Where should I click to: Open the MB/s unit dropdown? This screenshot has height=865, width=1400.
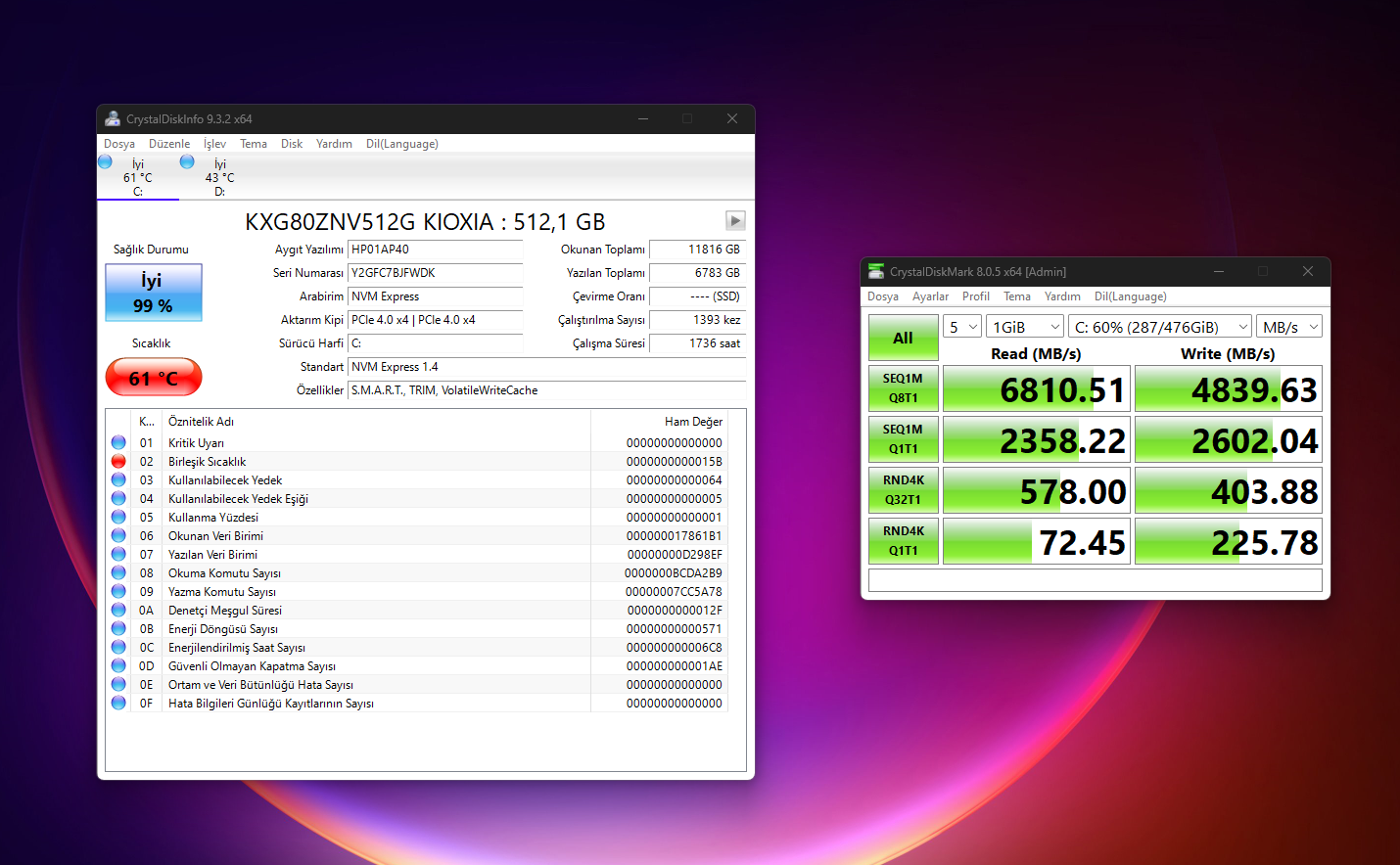1289,327
